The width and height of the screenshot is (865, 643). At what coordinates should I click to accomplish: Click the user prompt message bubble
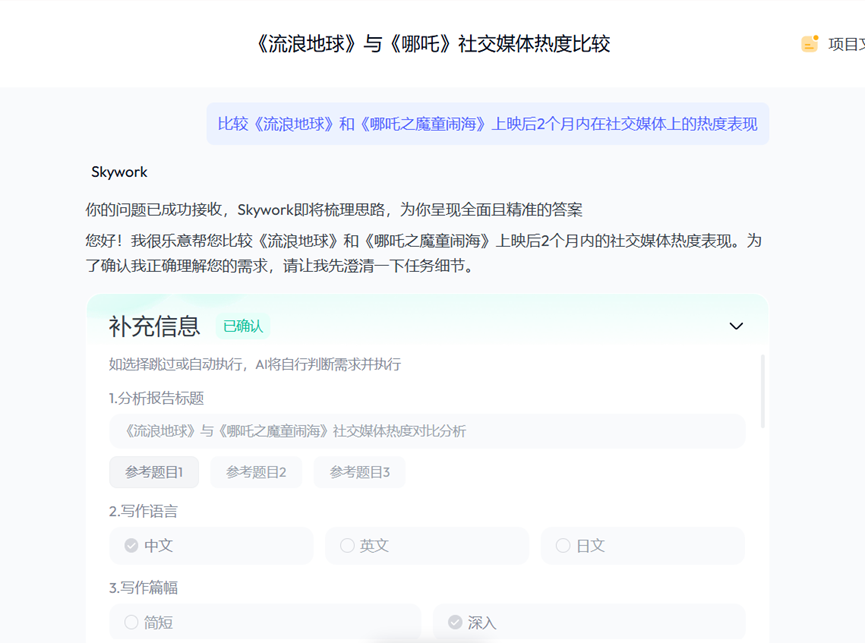coord(488,124)
